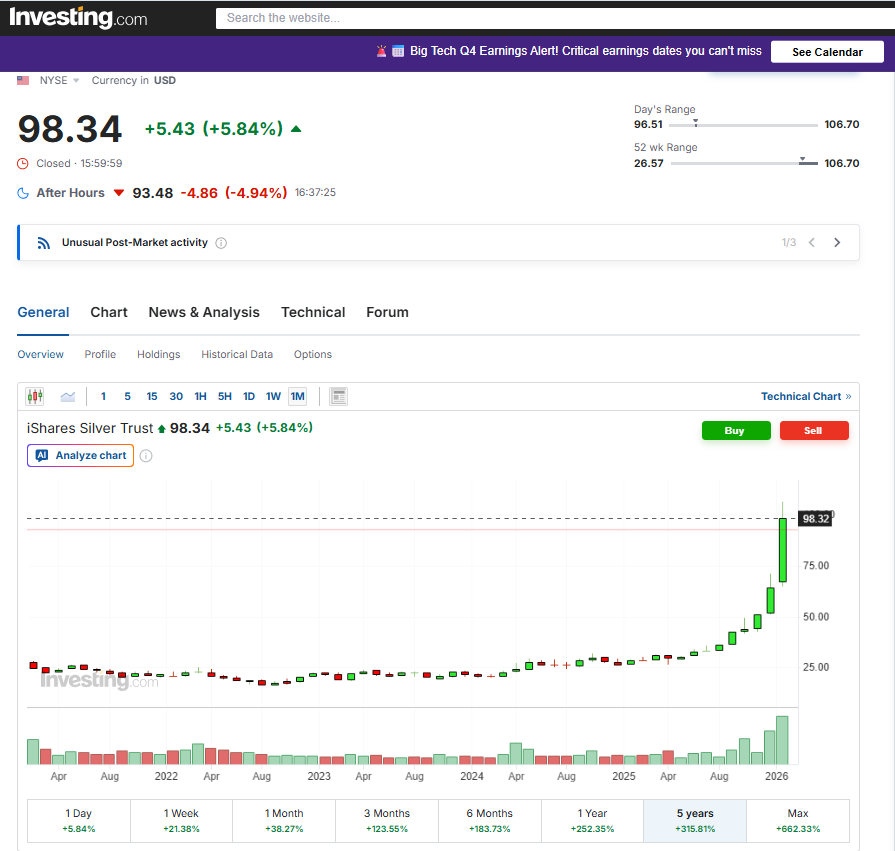Set chart interval to 15 minutes
Image resolution: width=895 pixels, height=851 pixels.
[151, 396]
